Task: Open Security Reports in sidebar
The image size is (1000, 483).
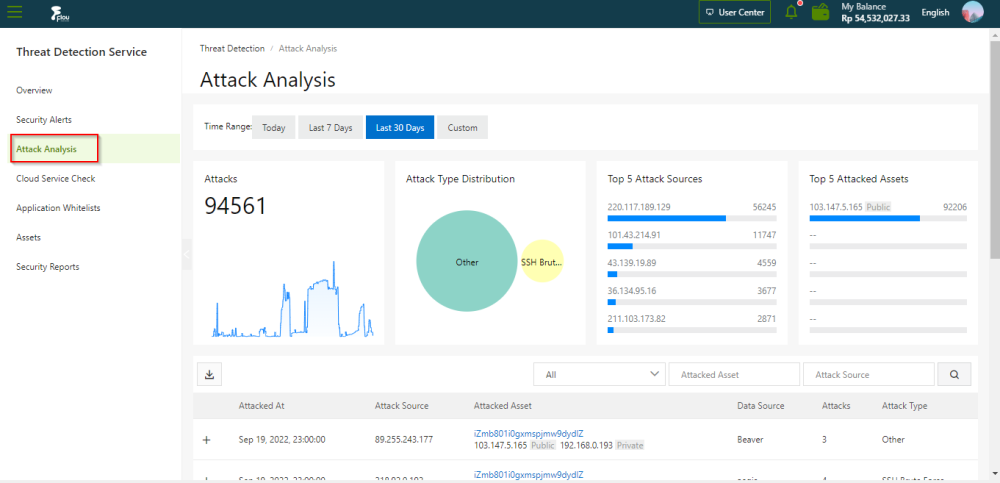Action: [x=48, y=267]
